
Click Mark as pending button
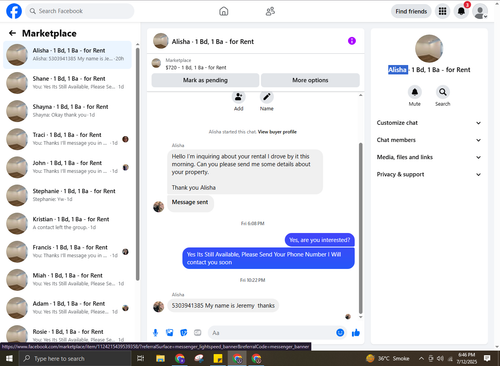pyautogui.click(x=205, y=80)
